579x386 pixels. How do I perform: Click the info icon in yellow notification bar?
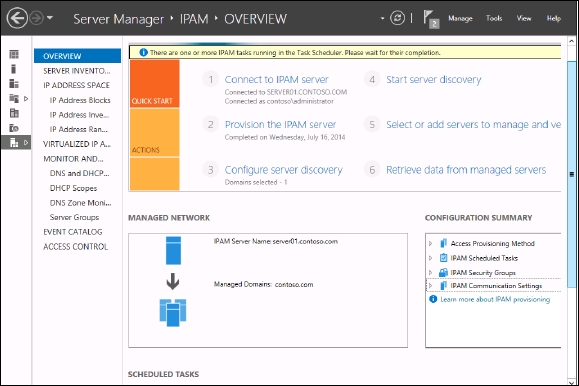(144, 52)
